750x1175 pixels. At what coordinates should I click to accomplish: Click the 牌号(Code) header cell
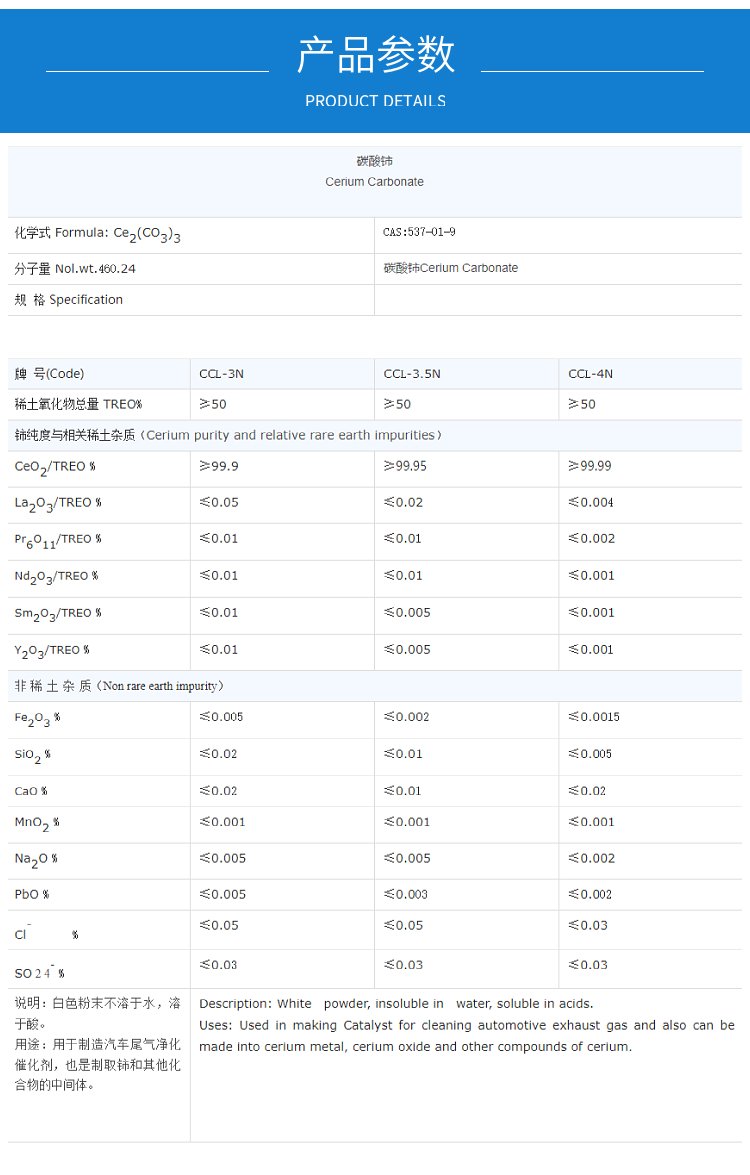click(49, 374)
